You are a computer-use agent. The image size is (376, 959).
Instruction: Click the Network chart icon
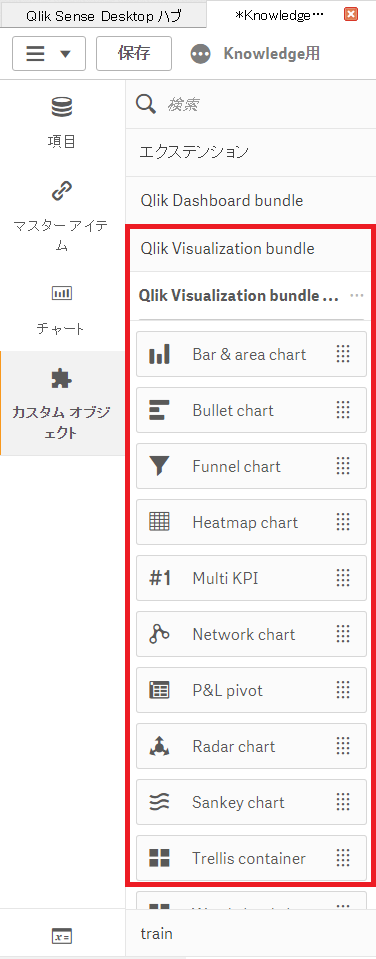tap(159, 634)
